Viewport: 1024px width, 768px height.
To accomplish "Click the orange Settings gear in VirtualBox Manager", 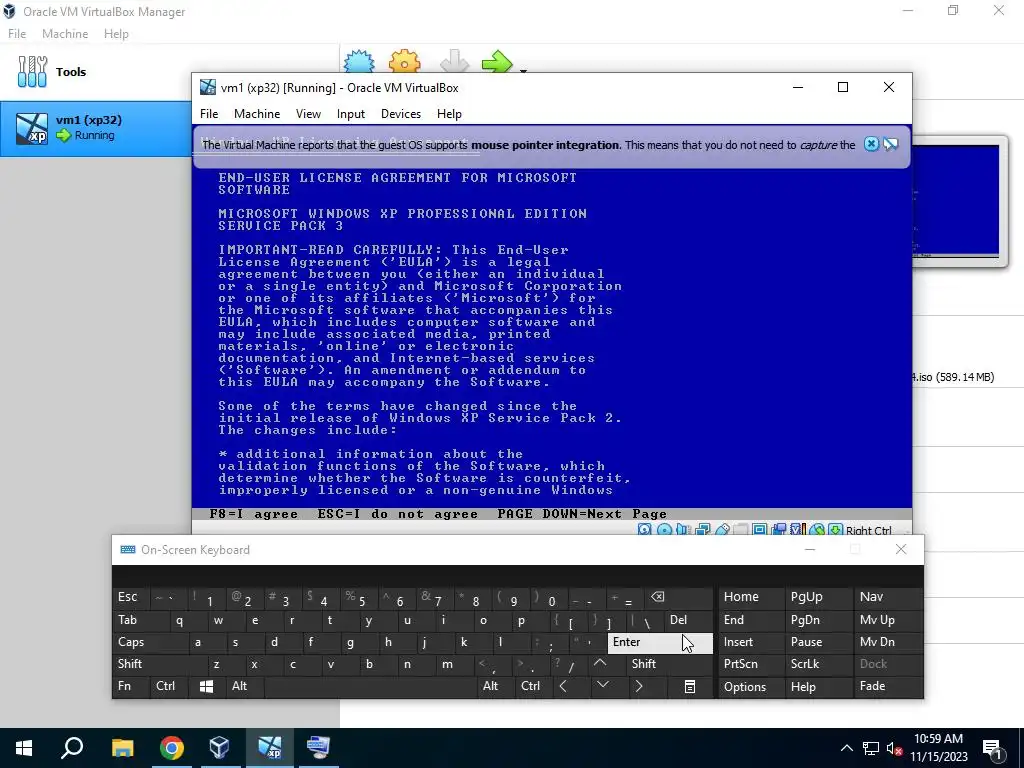I will [x=404, y=62].
